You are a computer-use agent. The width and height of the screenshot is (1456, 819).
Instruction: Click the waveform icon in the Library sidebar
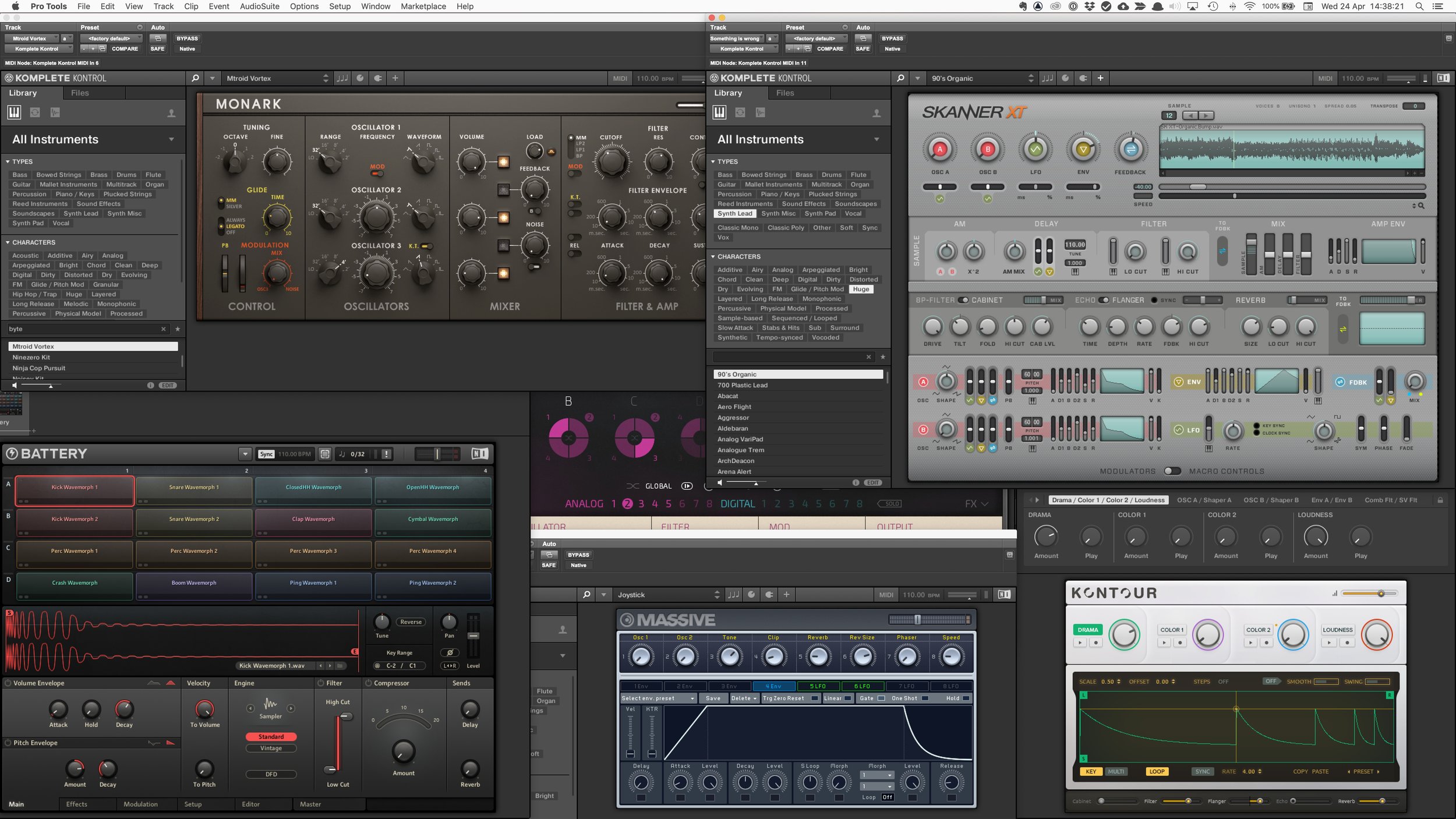(x=55, y=112)
